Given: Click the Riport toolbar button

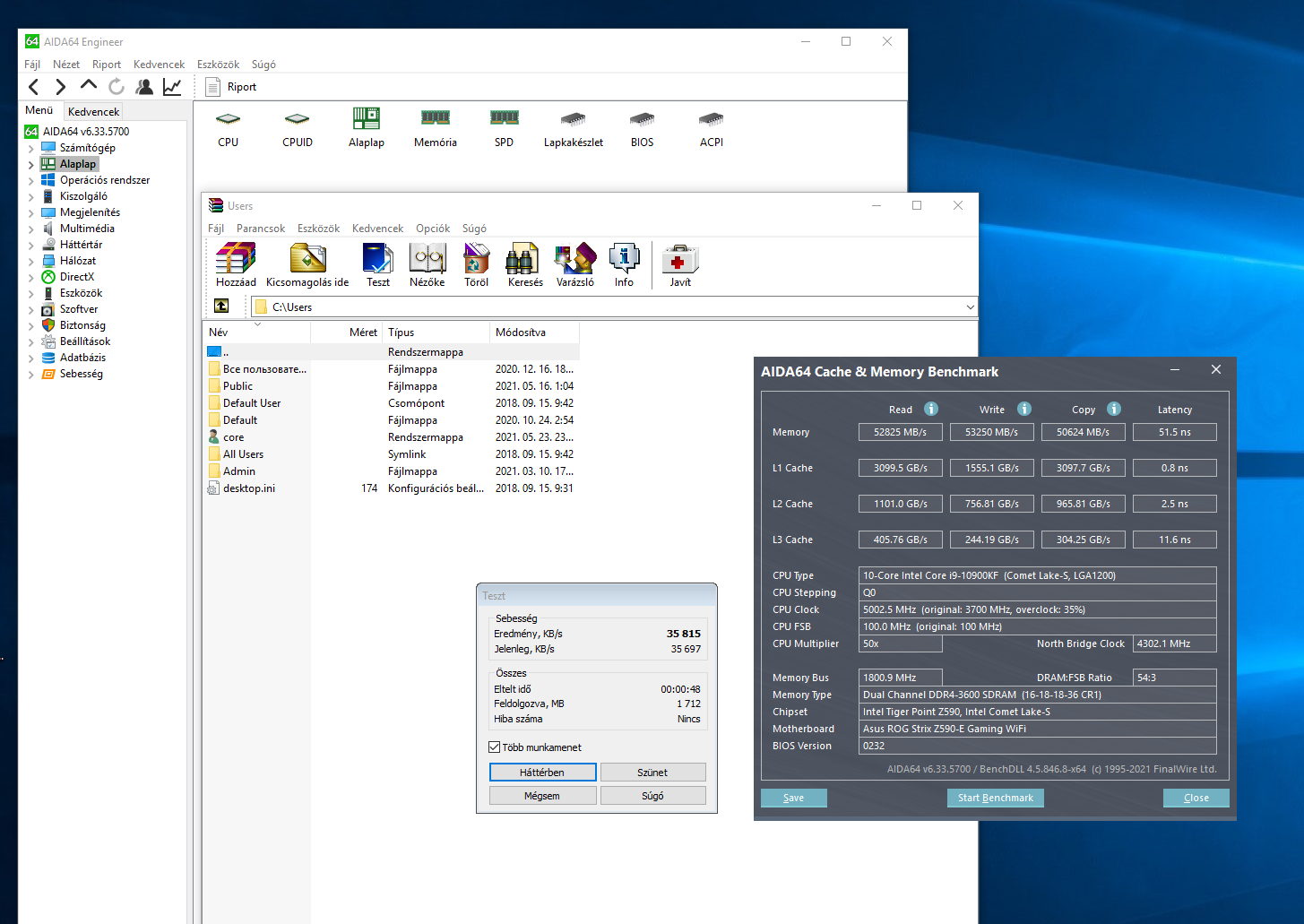Looking at the screenshot, I should (x=231, y=87).
